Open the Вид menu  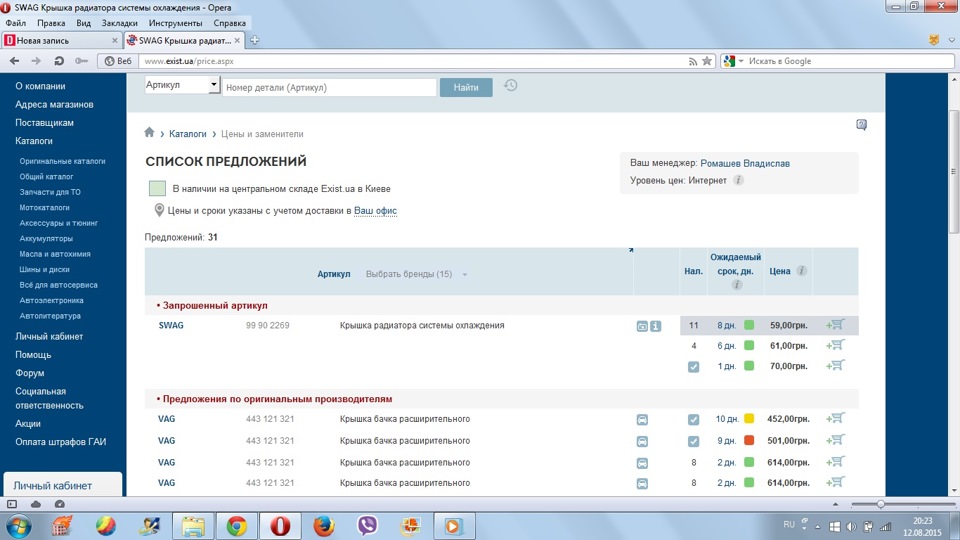point(83,23)
